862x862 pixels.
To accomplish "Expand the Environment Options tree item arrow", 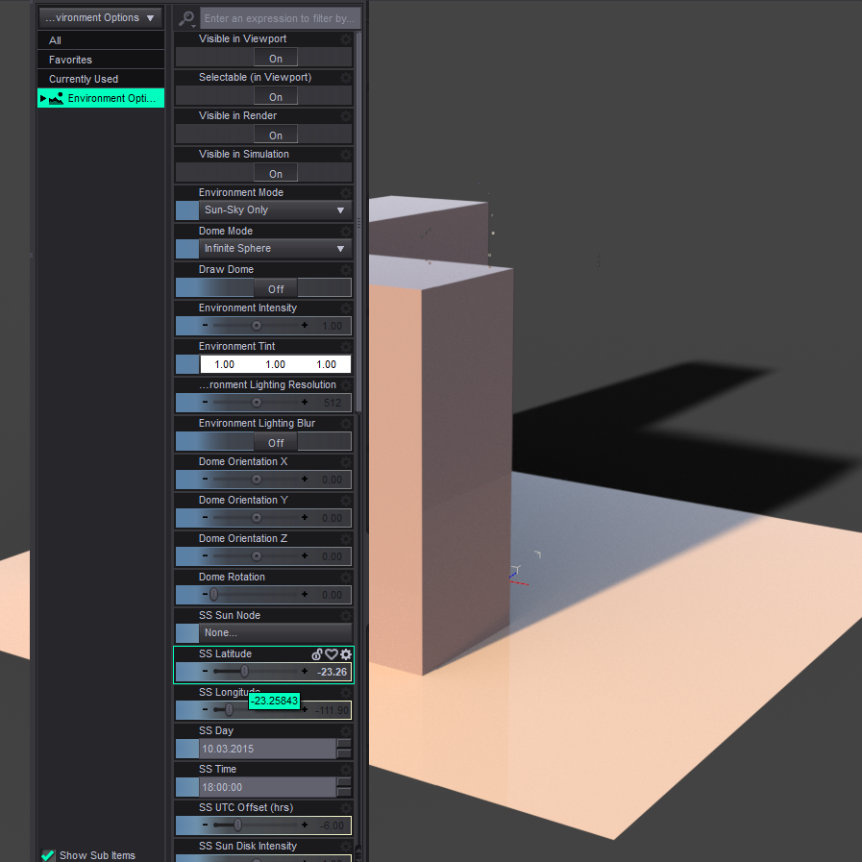I will (x=43, y=98).
